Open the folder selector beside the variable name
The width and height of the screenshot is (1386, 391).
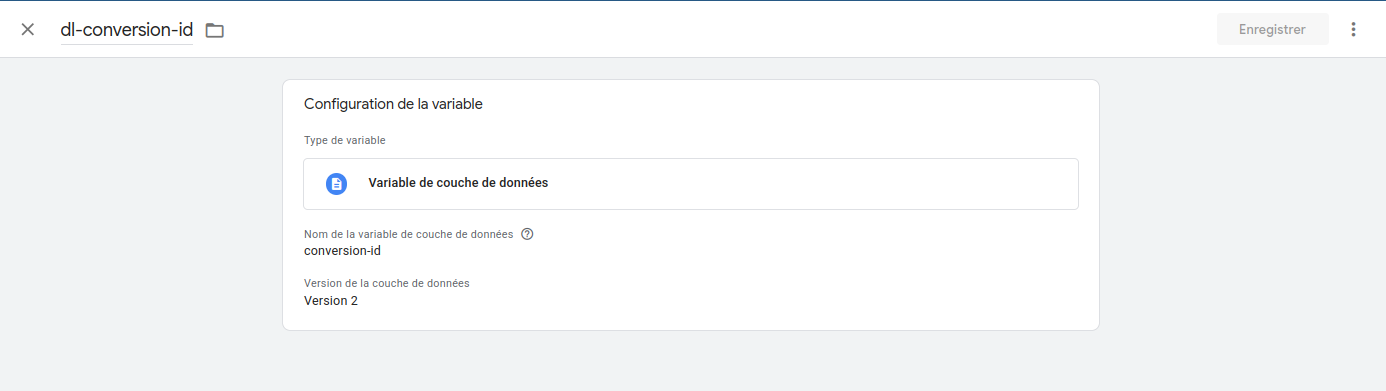coord(214,30)
